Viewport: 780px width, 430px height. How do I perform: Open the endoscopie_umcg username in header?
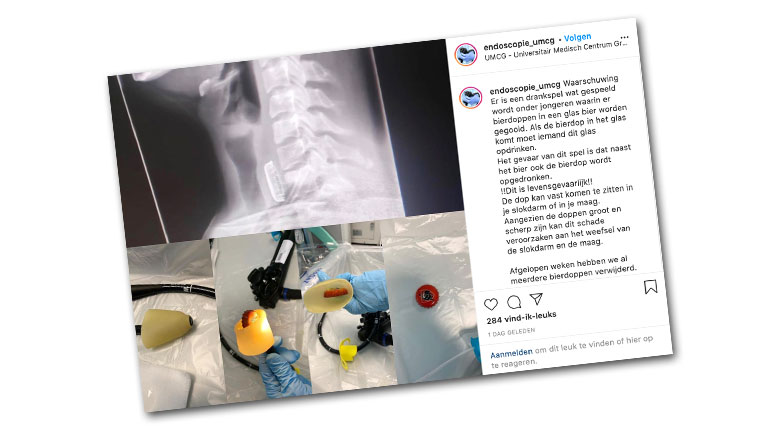[519, 44]
